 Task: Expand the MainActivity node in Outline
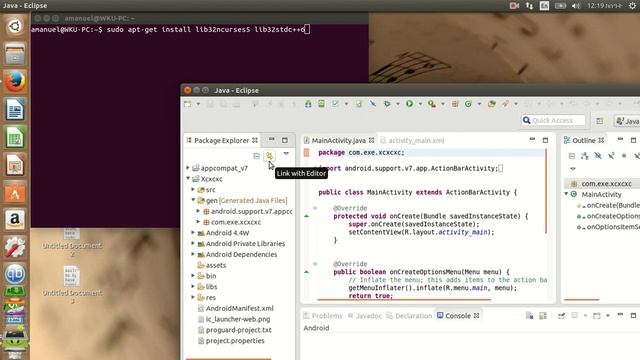[x=567, y=194]
